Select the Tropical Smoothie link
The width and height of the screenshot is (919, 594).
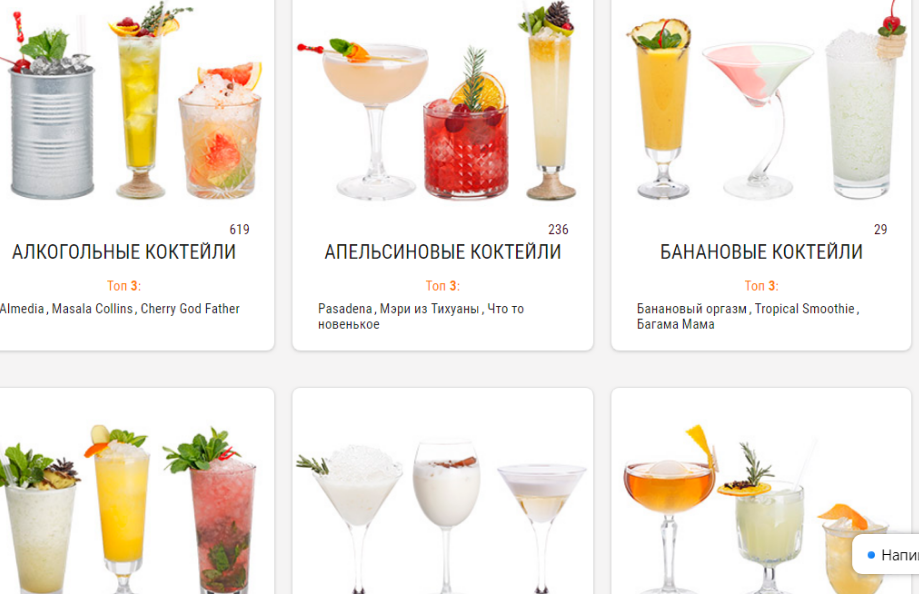coord(804,308)
